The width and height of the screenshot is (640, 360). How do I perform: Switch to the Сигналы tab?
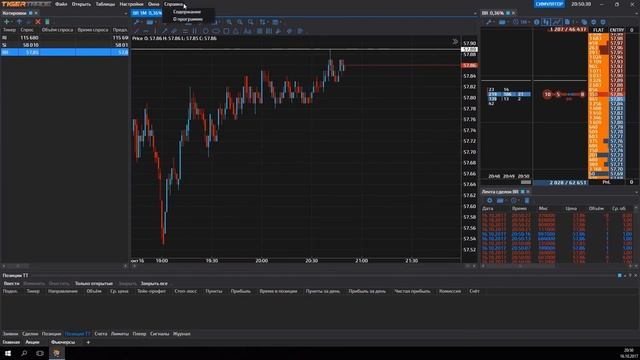tap(159, 334)
